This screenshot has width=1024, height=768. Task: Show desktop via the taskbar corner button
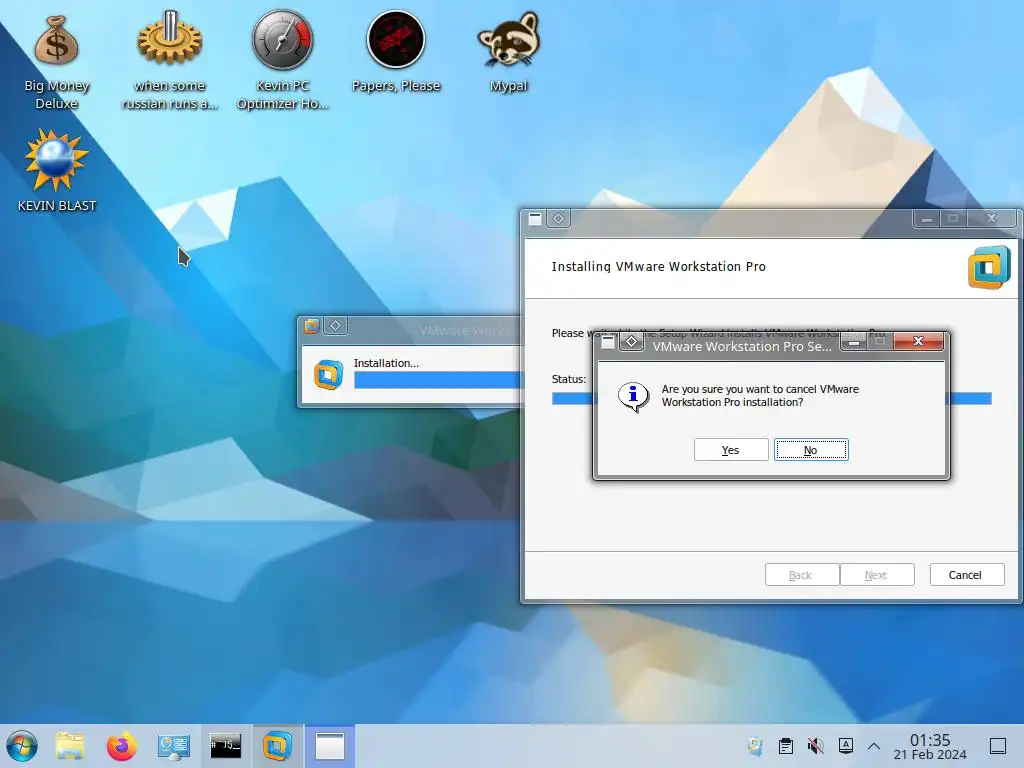point(998,746)
